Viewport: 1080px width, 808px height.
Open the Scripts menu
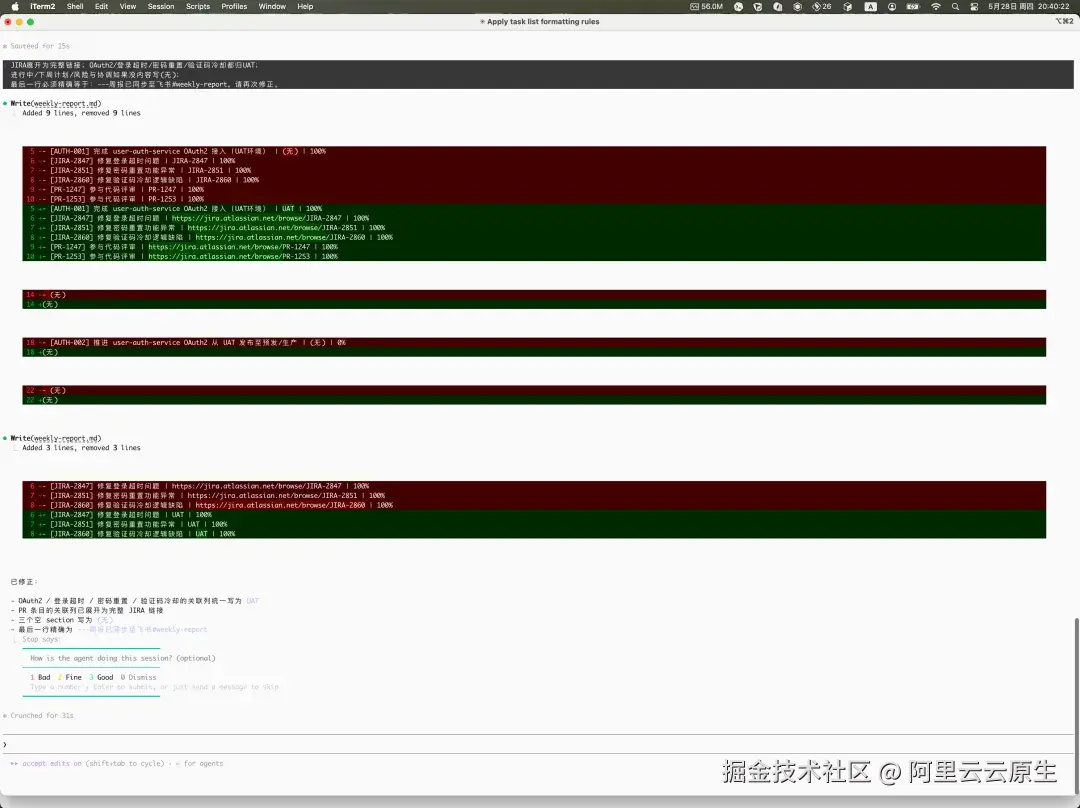coord(198,6)
